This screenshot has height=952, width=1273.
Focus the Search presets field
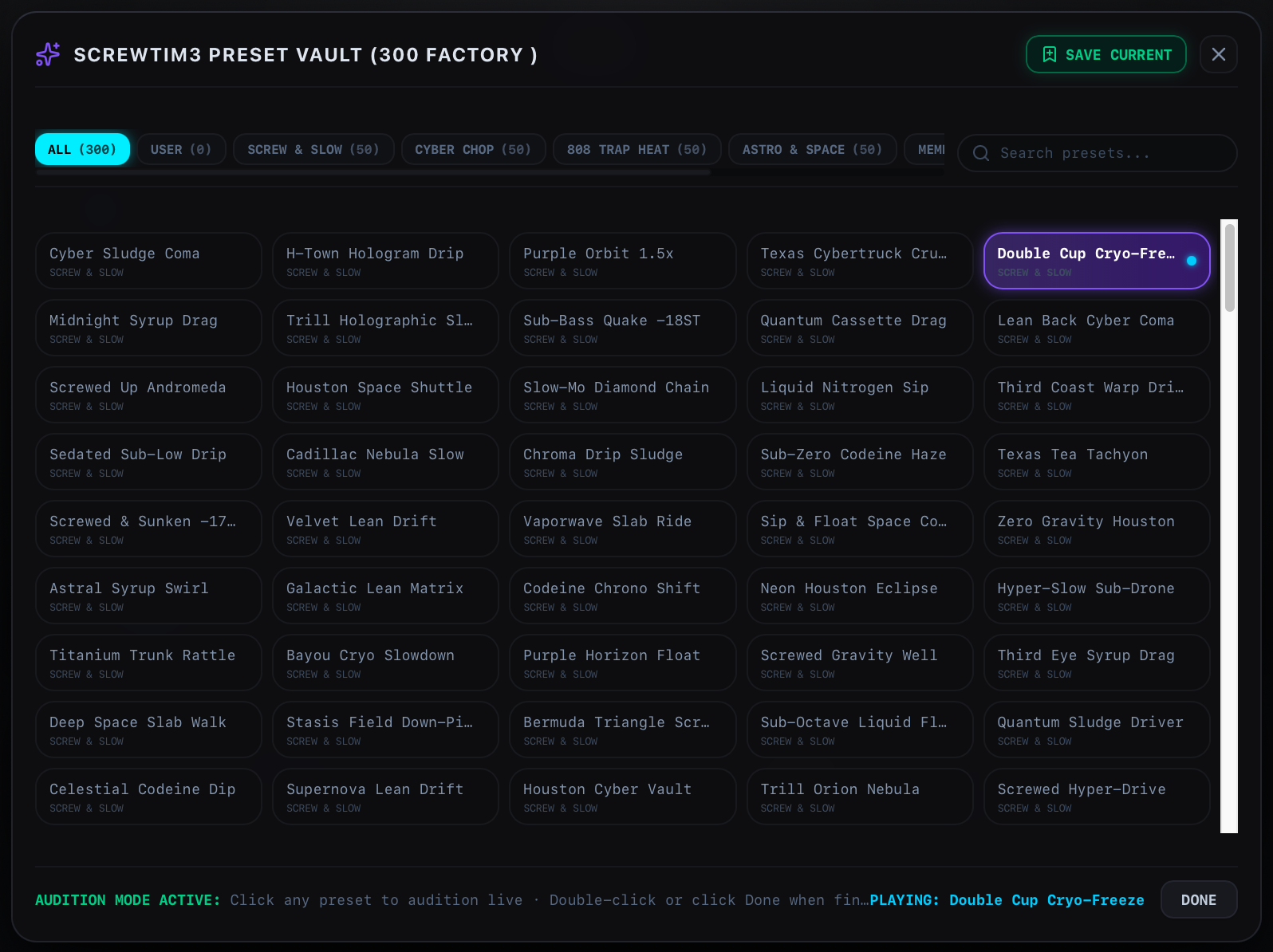coord(1098,153)
